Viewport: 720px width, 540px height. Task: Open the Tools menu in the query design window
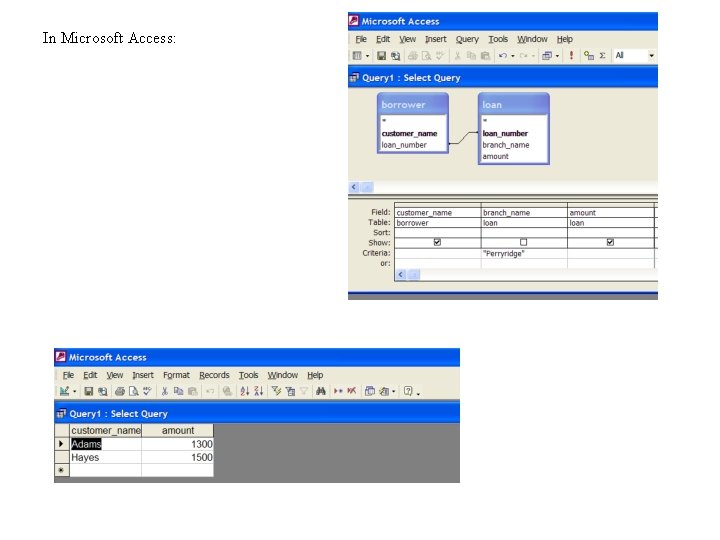click(x=498, y=39)
